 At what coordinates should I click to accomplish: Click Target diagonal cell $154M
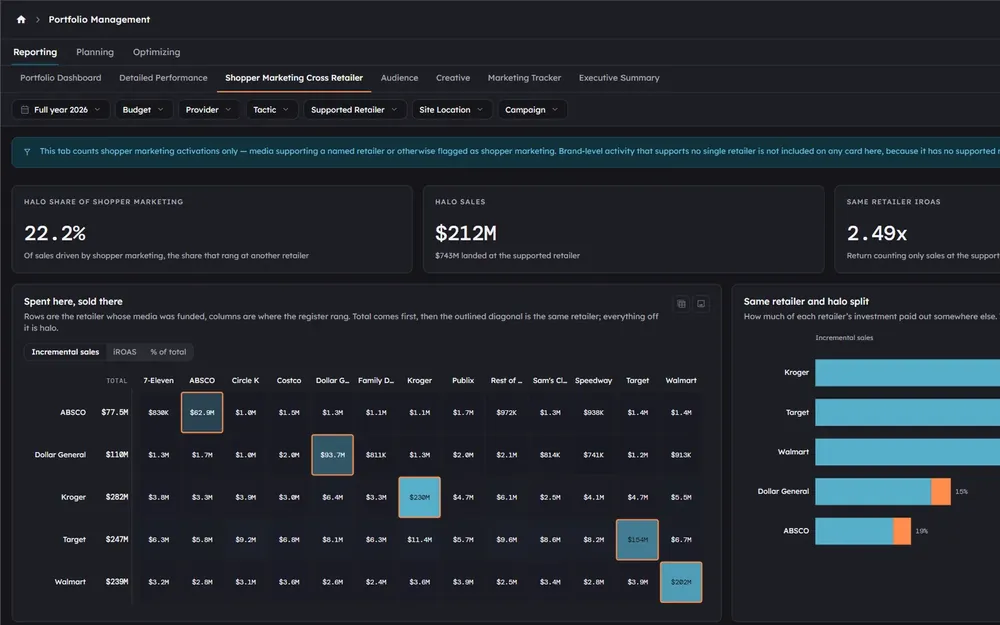point(637,540)
